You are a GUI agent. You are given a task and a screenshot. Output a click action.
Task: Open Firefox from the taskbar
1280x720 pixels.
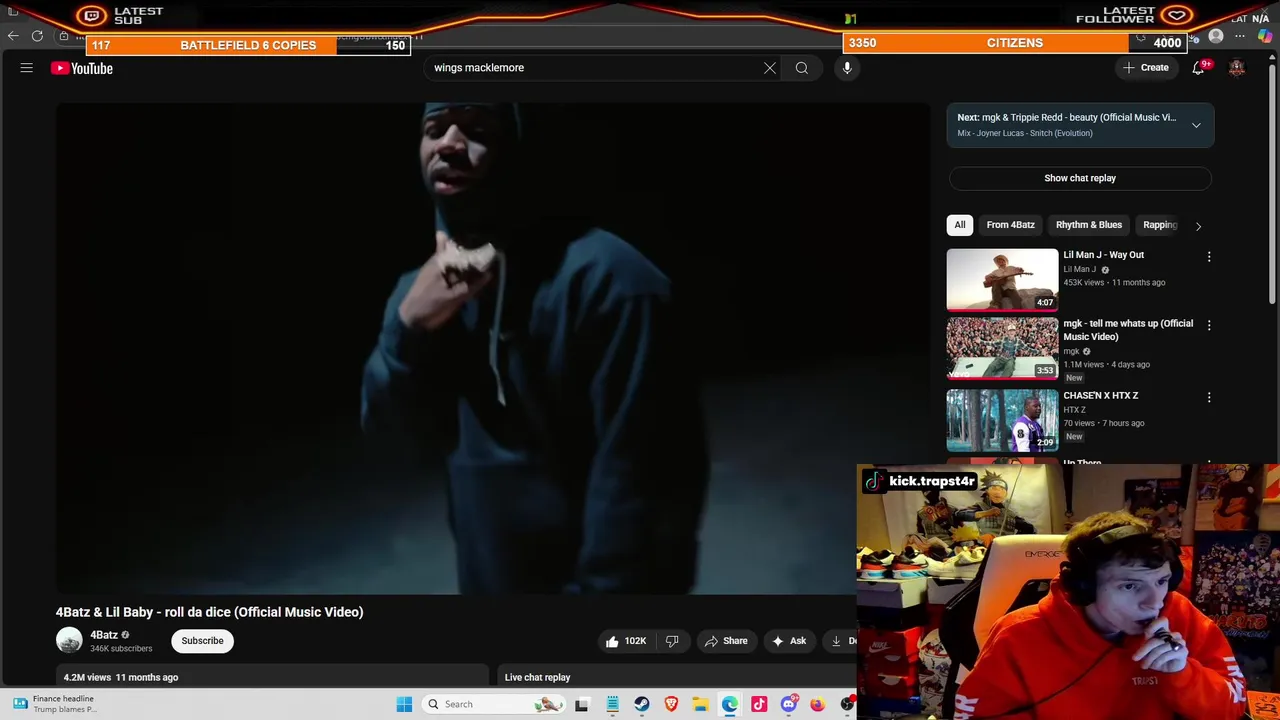tap(818, 704)
